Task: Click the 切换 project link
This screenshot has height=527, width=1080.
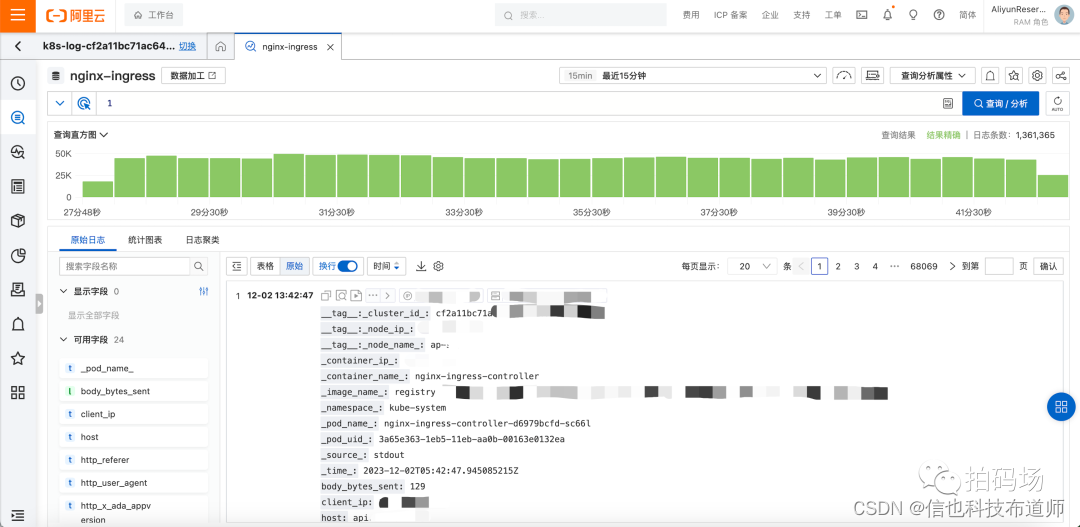Action: tap(187, 47)
